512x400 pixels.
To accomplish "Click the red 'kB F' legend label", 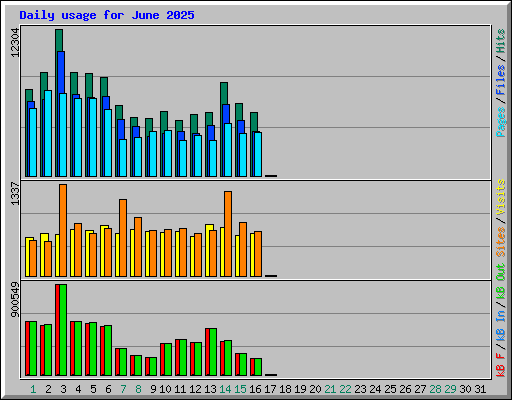I will (501, 365).
